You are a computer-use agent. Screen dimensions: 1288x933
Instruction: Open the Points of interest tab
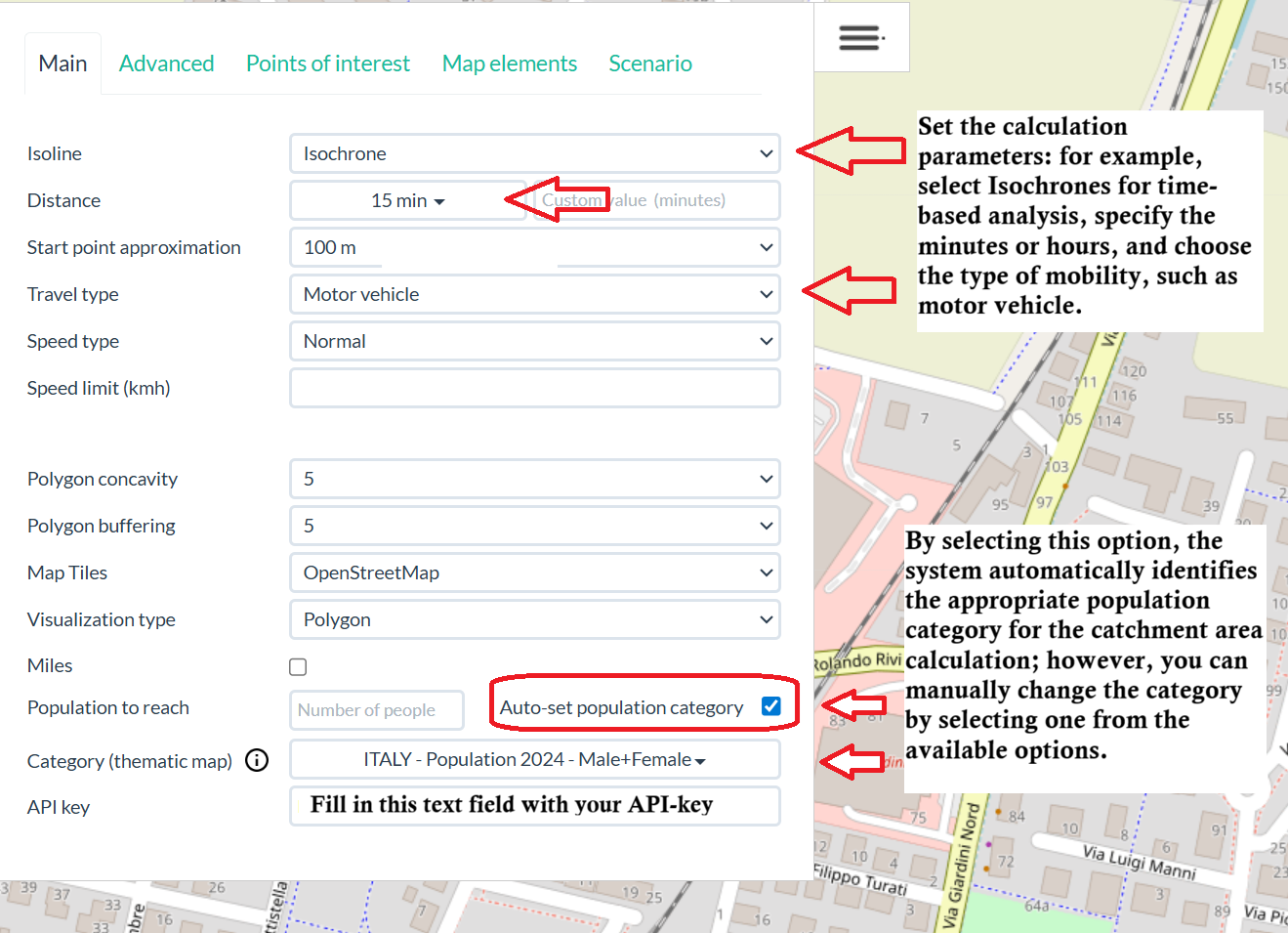click(327, 64)
